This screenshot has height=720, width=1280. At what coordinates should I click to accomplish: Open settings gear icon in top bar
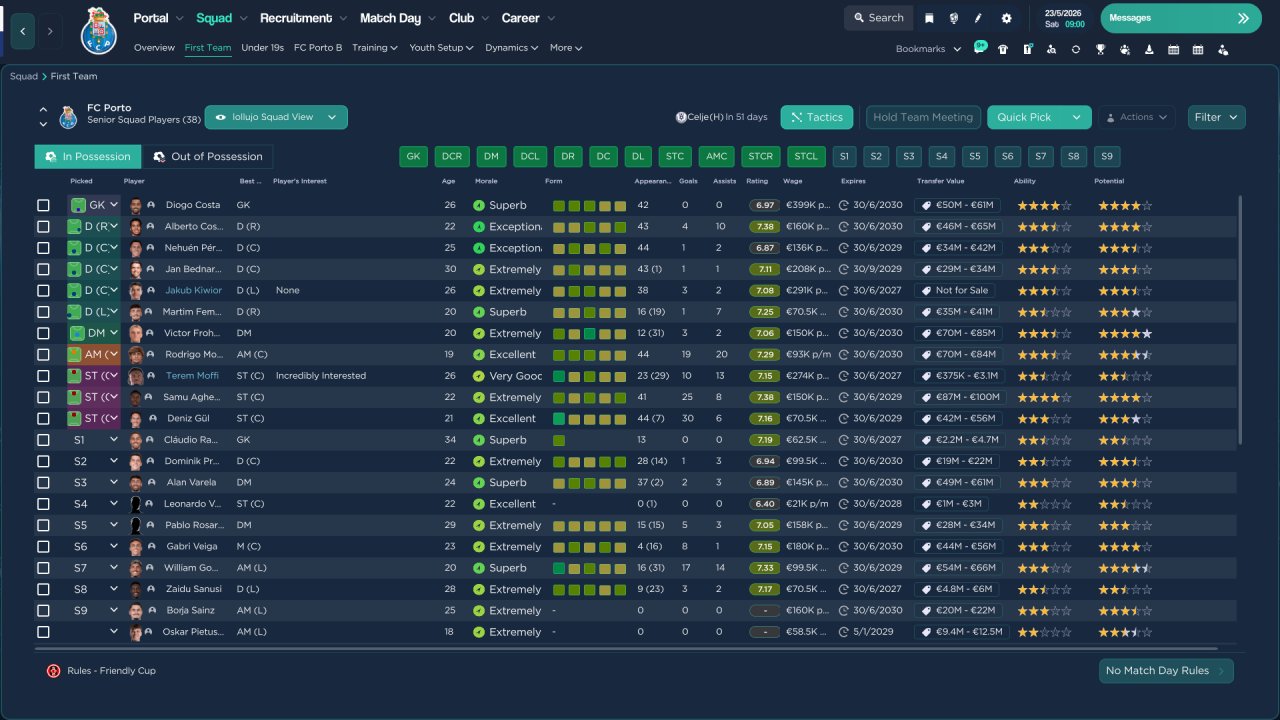point(1006,18)
